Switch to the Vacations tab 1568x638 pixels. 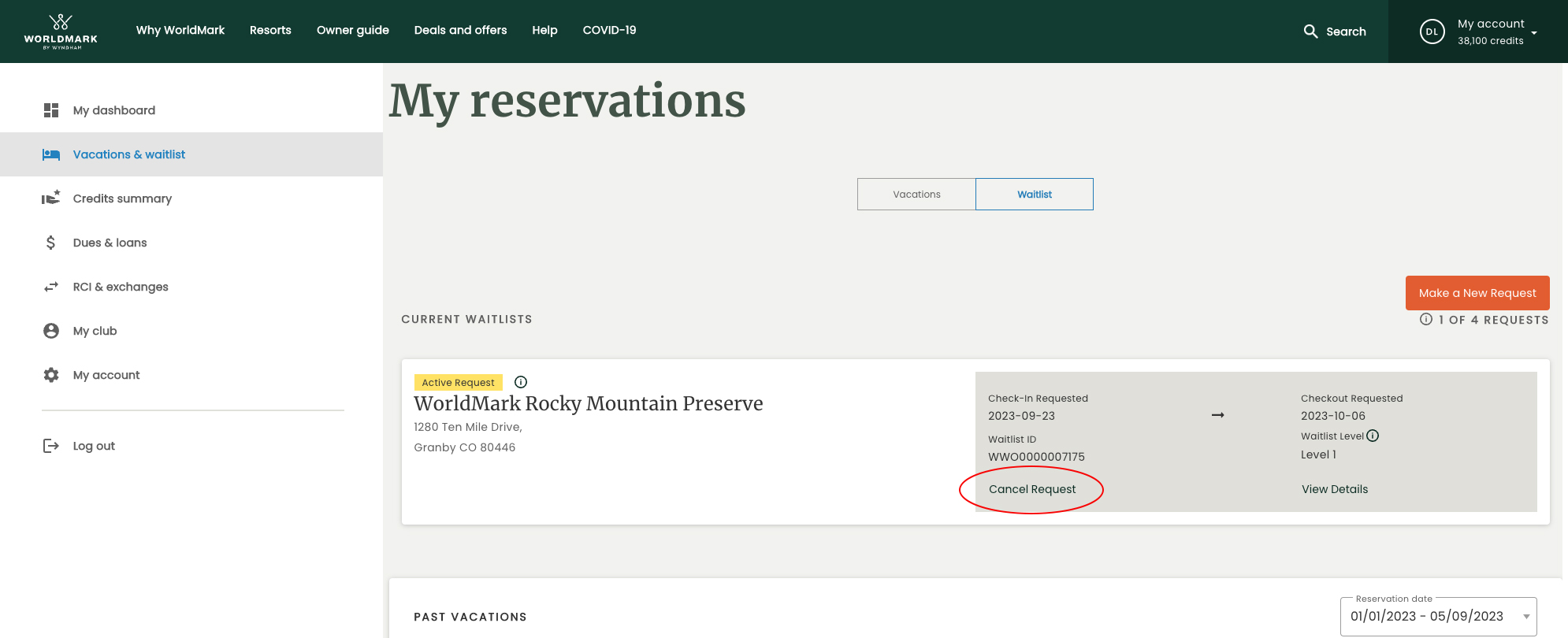(916, 194)
